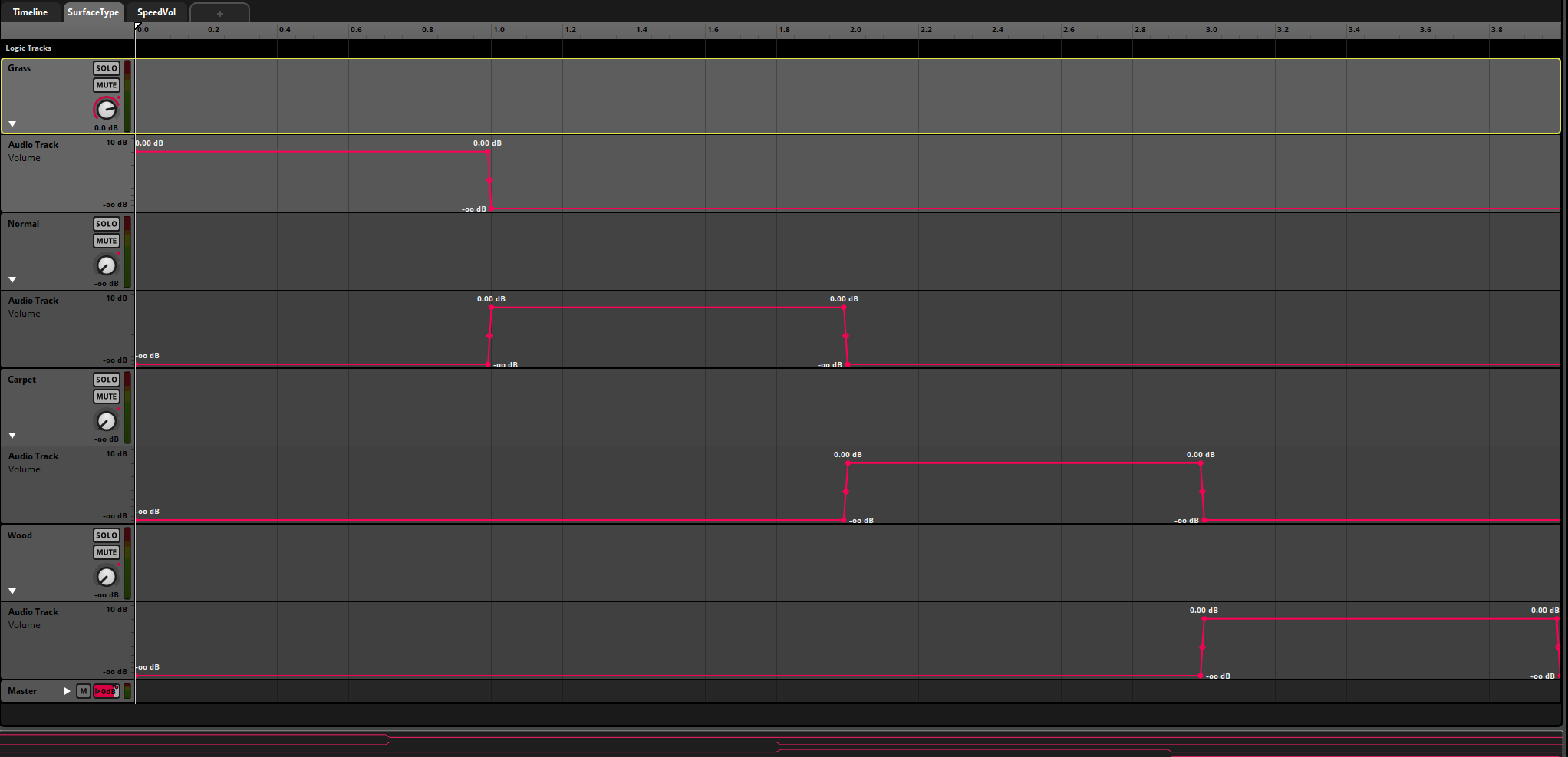Click the Grass track volume knob
This screenshot has height=757, width=1568.
pos(106,109)
